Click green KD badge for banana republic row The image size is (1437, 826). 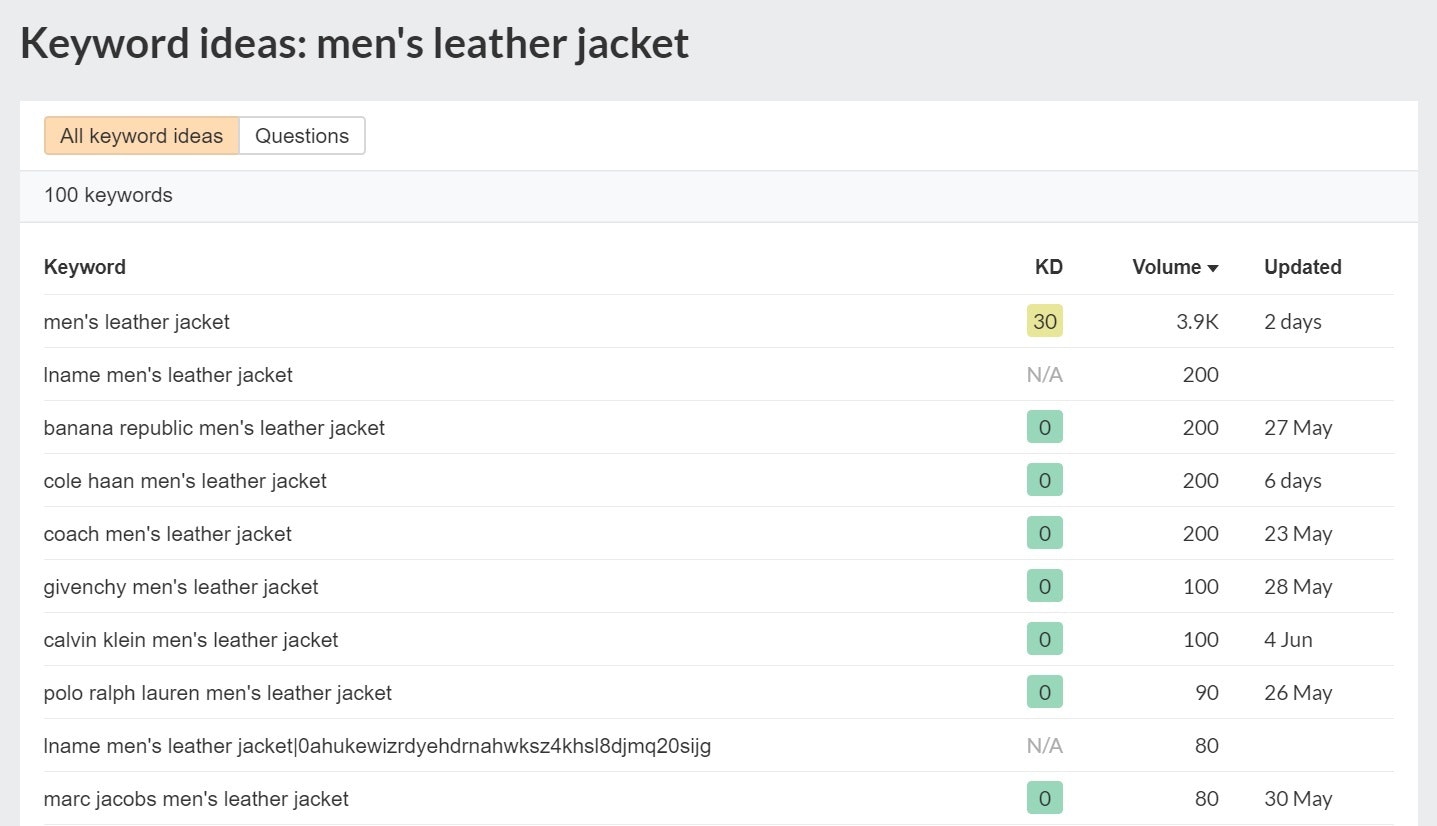point(1044,428)
